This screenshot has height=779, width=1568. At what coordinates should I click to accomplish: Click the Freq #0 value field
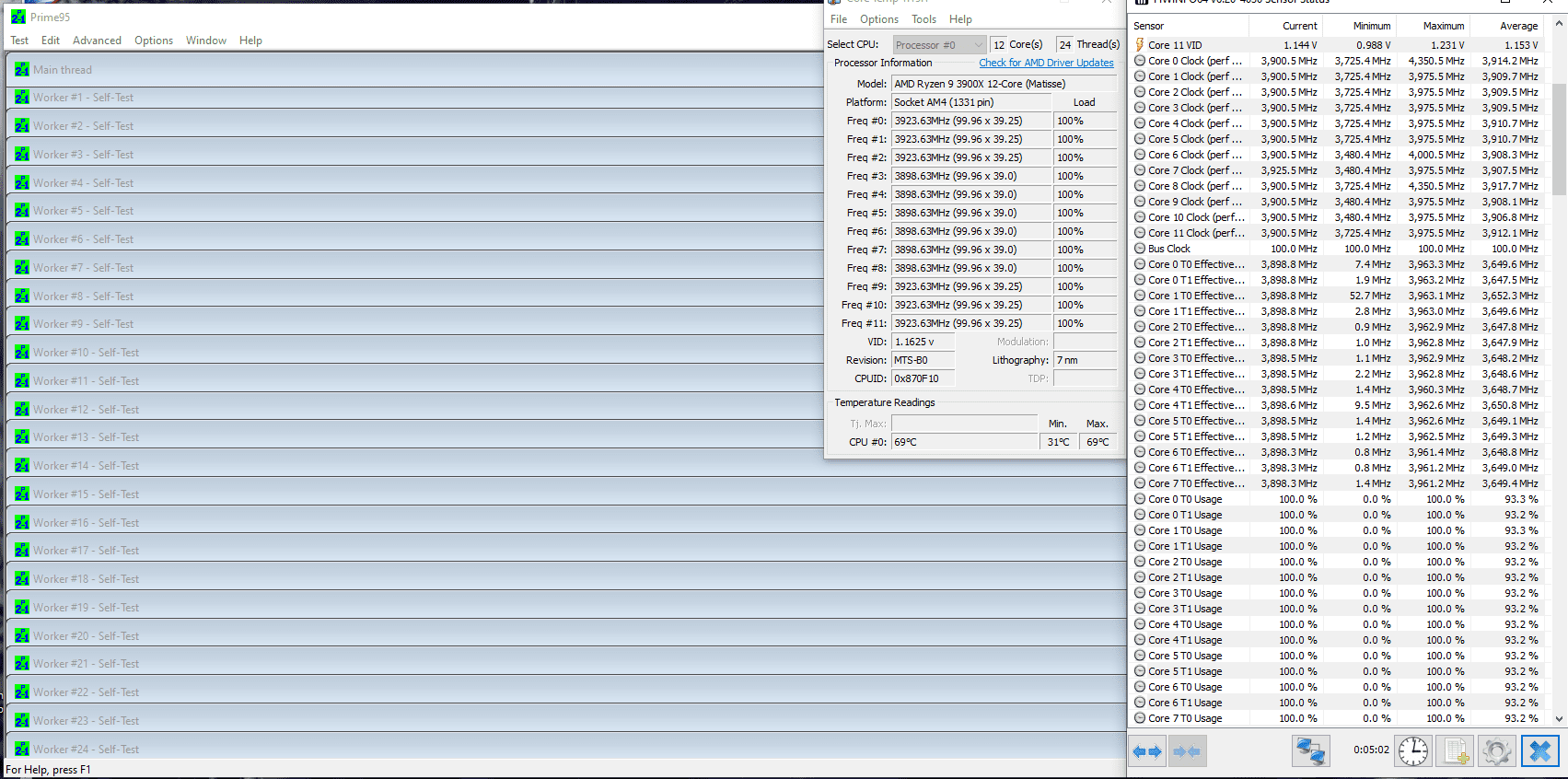(x=970, y=121)
